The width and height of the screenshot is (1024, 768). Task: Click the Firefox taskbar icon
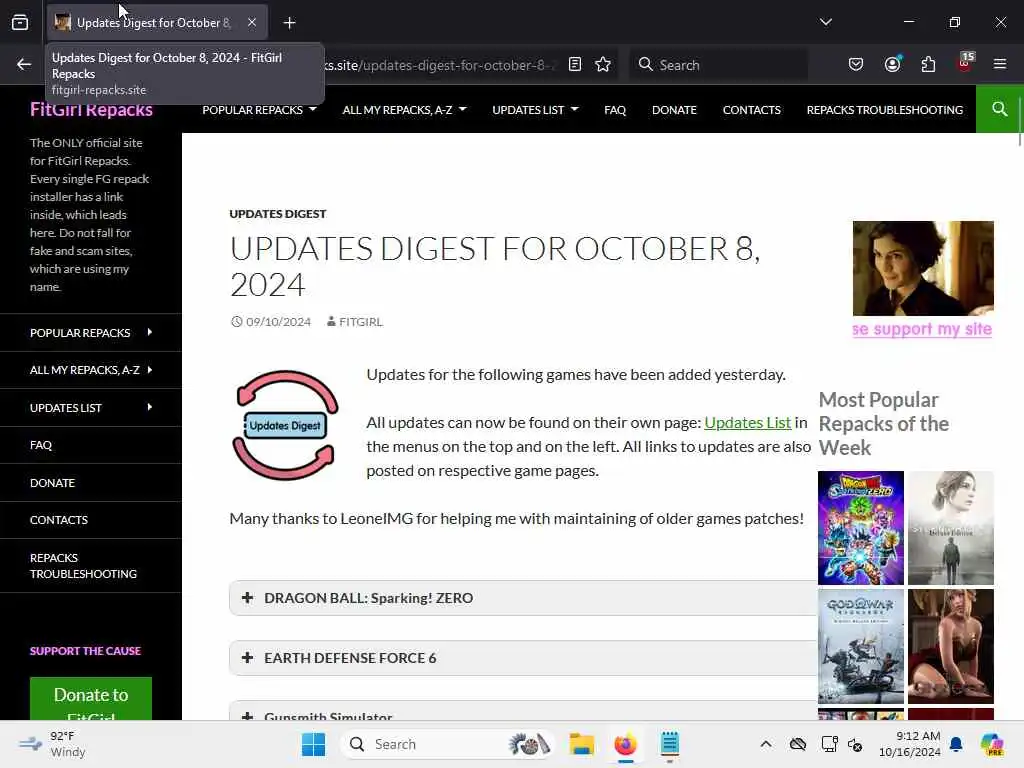[625, 744]
